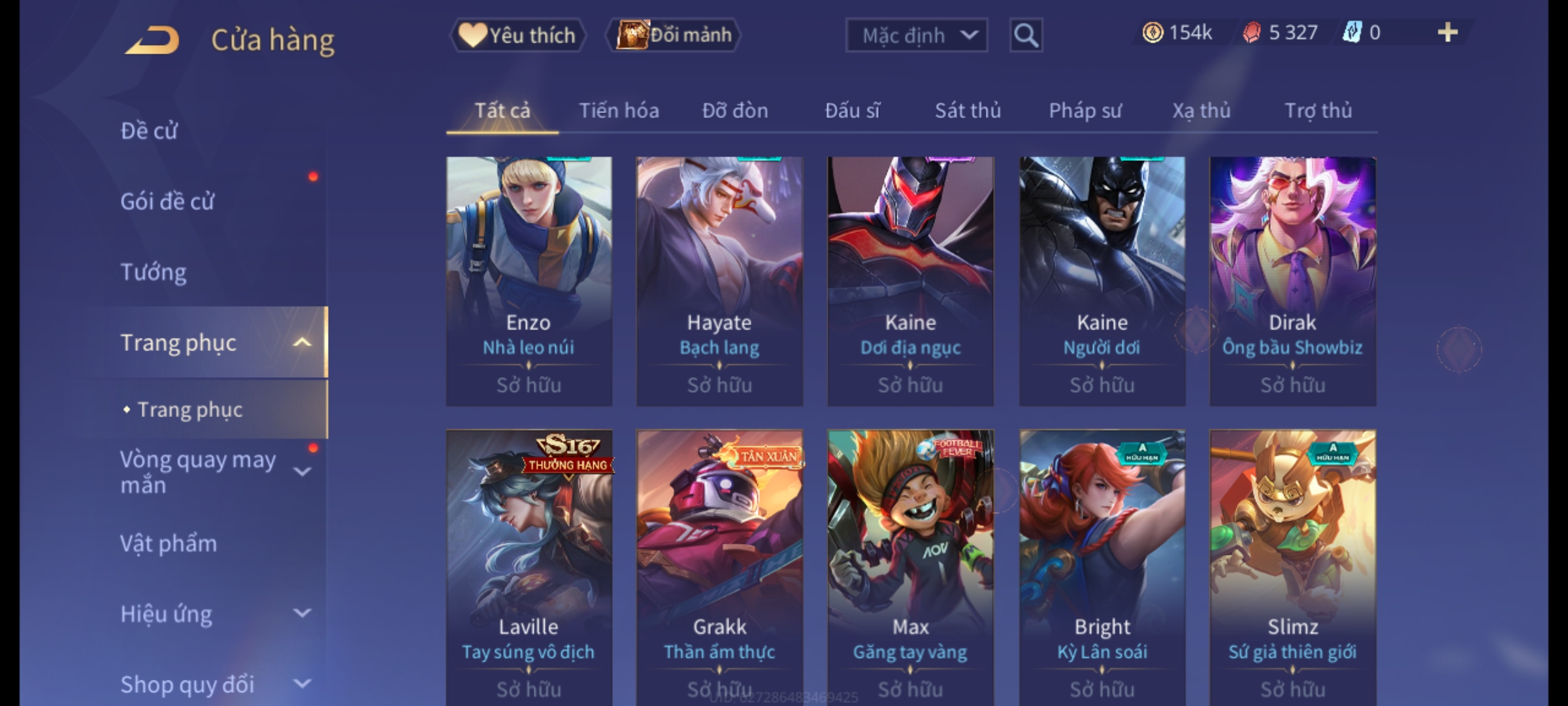Open the Đổi mảnh chest exchange
The width and height of the screenshot is (1568, 706).
coord(674,35)
